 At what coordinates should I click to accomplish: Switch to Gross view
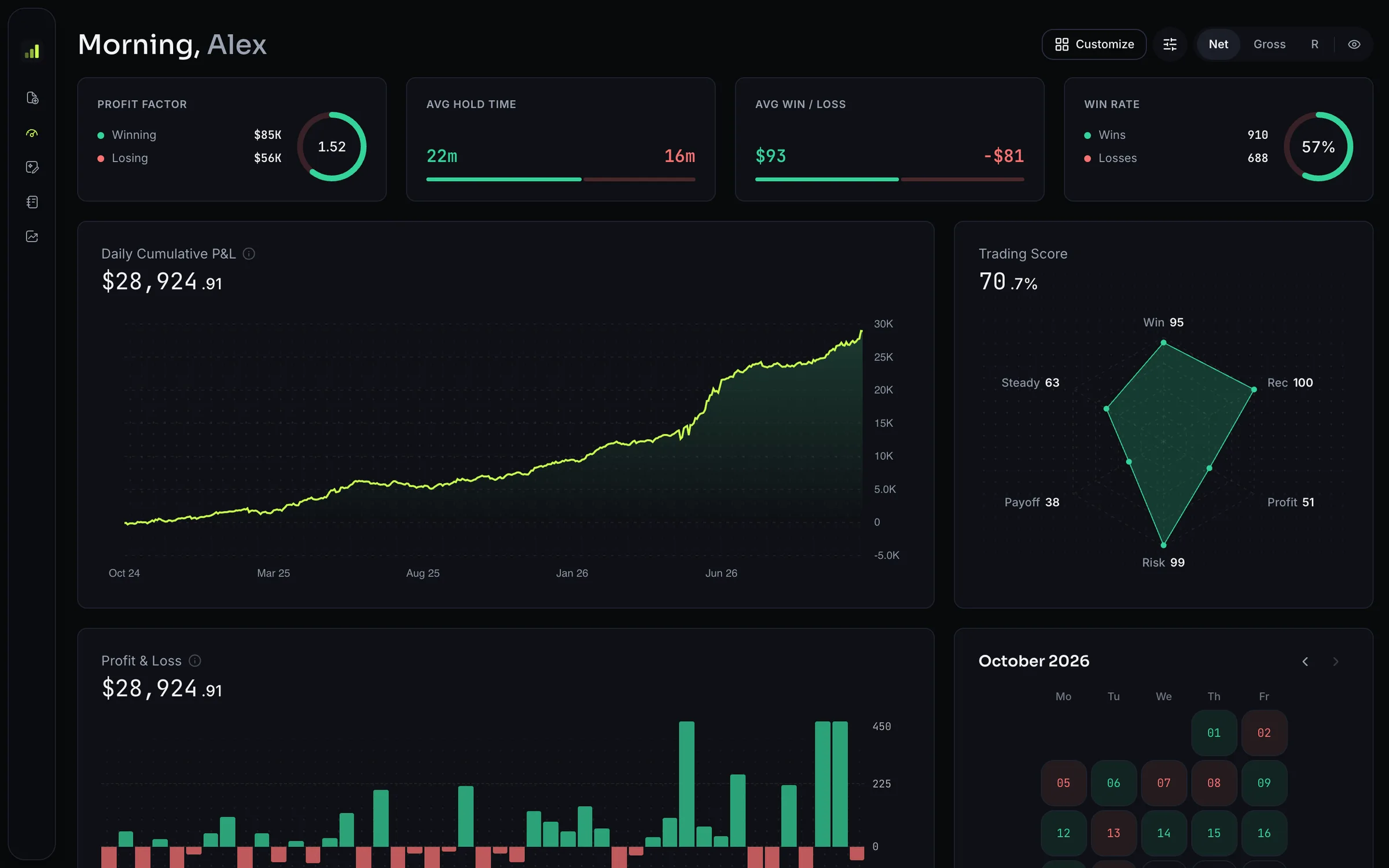[1269, 45]
